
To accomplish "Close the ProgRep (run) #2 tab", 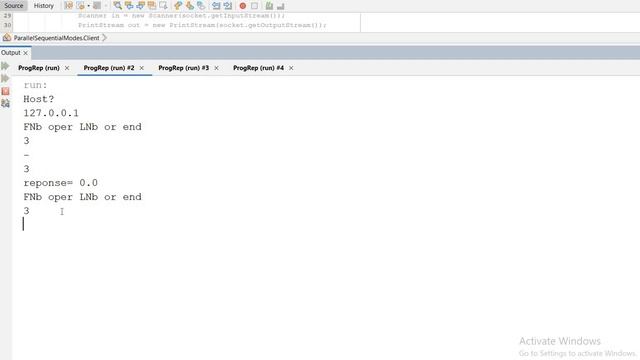I will pos(142,68).
